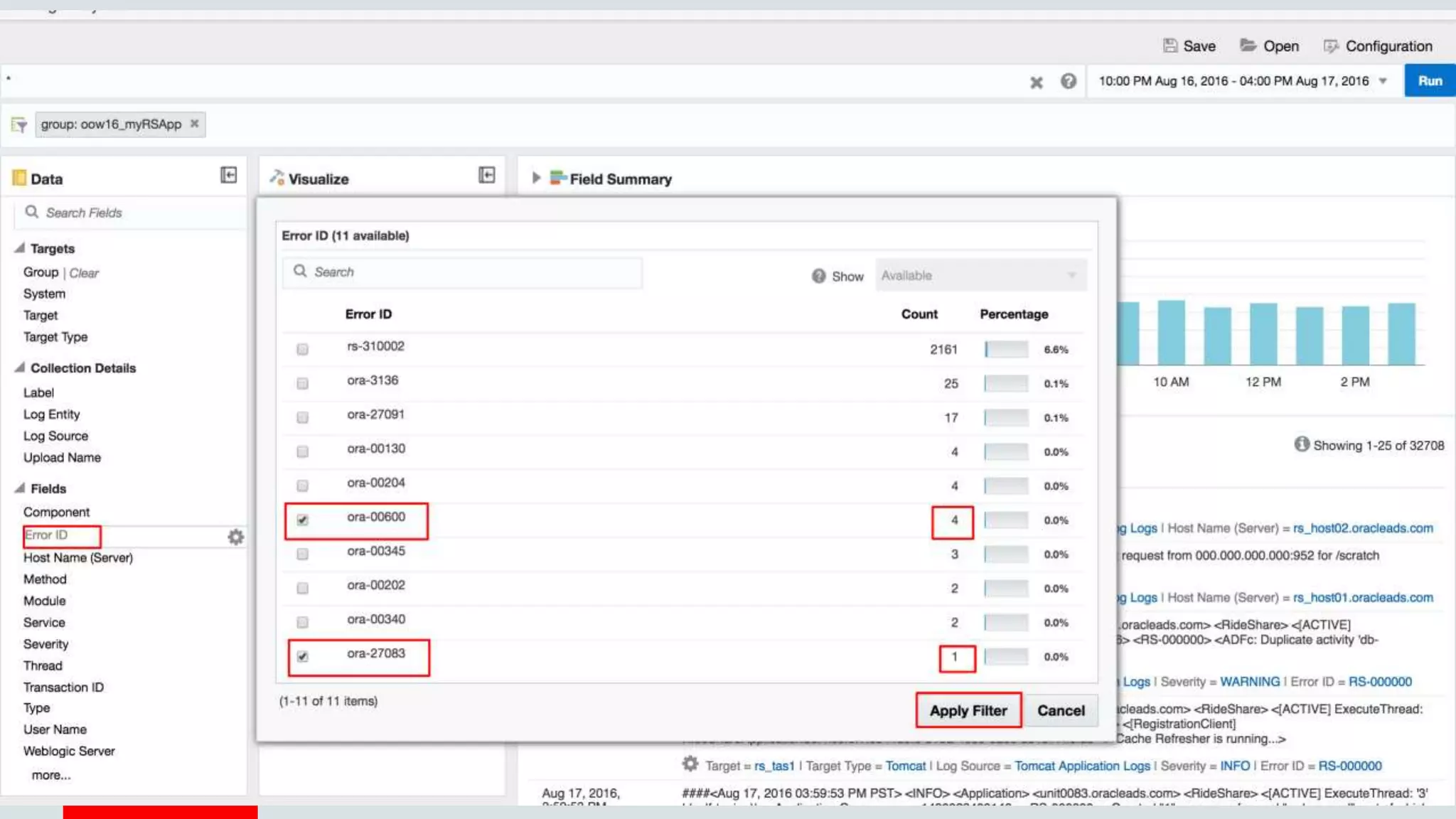1456x819 pixels.
Task: Collapse the Visualize panel icon
Action: pos(486,175)
